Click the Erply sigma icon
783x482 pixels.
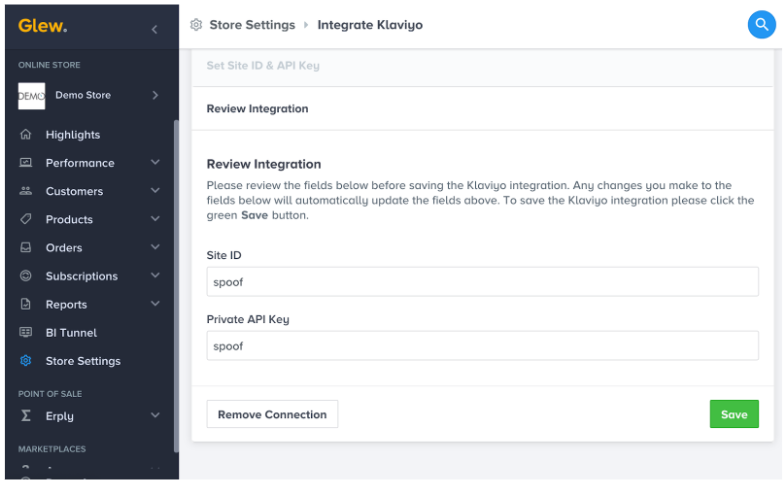click(x=25, y=416)
